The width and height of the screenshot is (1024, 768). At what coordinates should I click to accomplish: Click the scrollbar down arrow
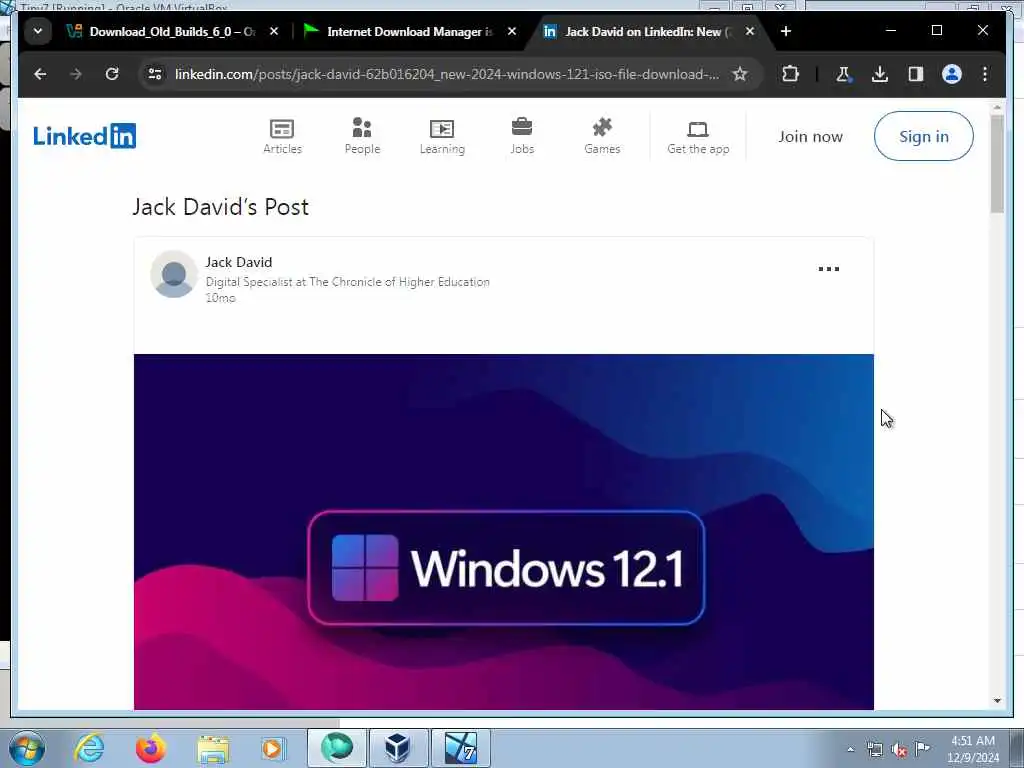(997, 701)
